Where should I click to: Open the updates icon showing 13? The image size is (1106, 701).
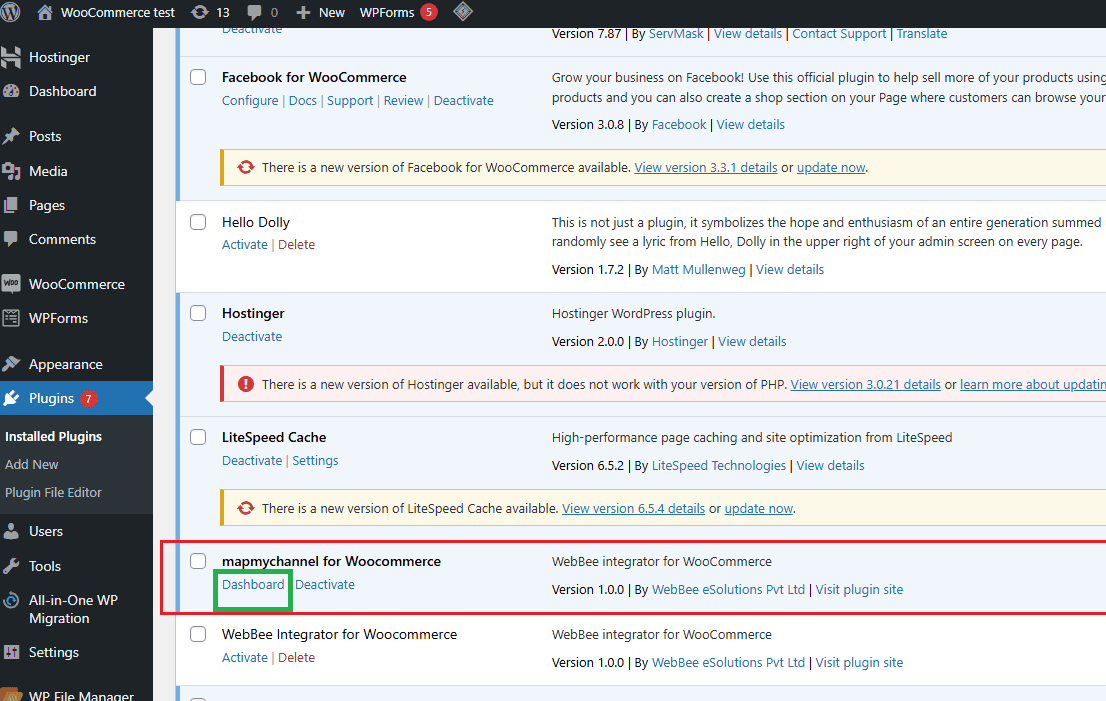pos(199,12)
